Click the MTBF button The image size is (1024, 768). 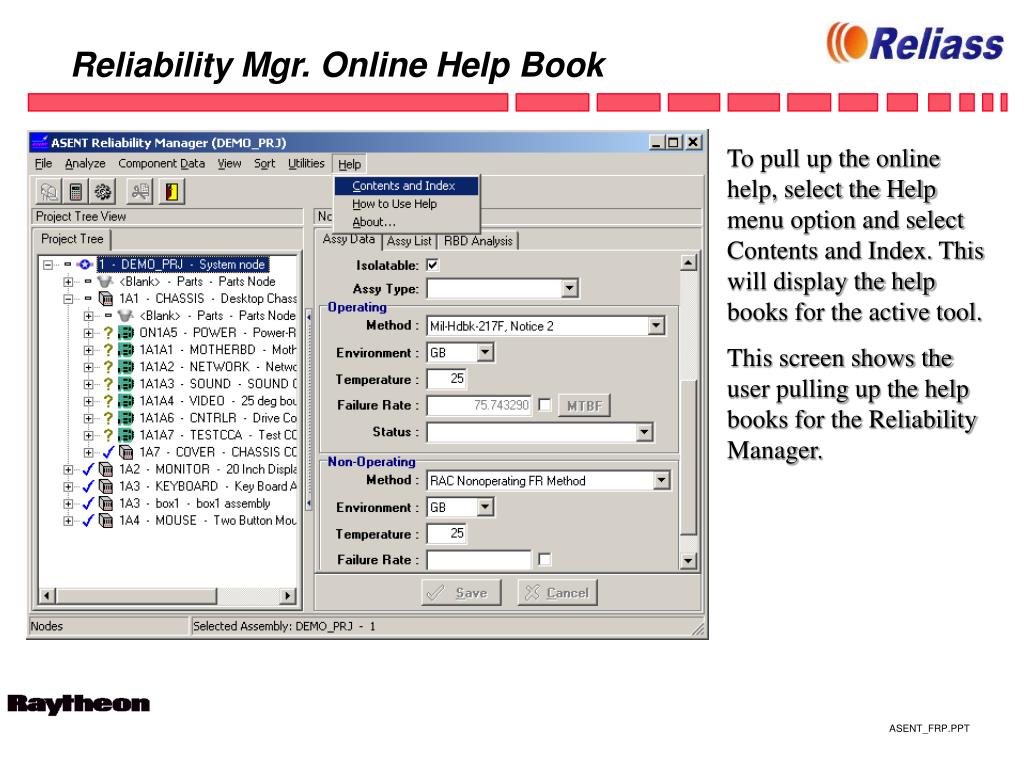[584, 406]
